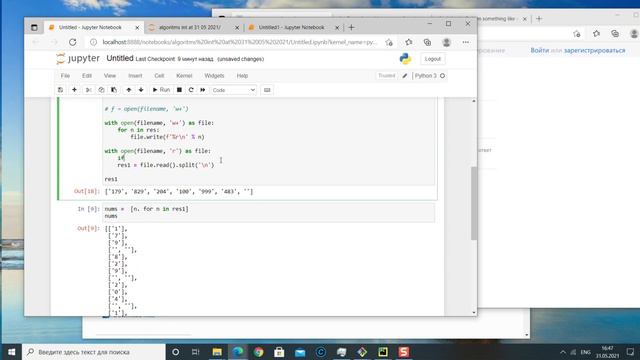Click the In [9] nums code cell
Image resolution: width=640 pixels, height=360 pixels.
pyautogui.click(x=269, y=212)
